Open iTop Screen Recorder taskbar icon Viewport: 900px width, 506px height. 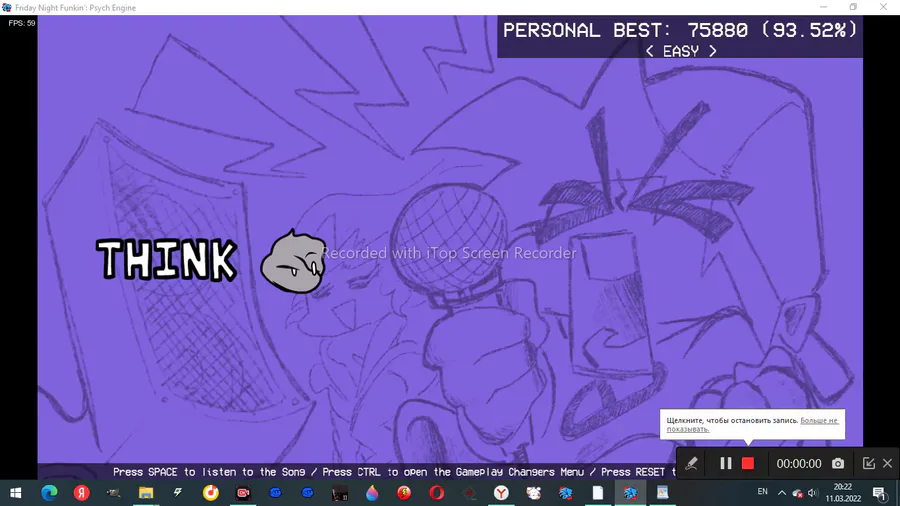243,493
